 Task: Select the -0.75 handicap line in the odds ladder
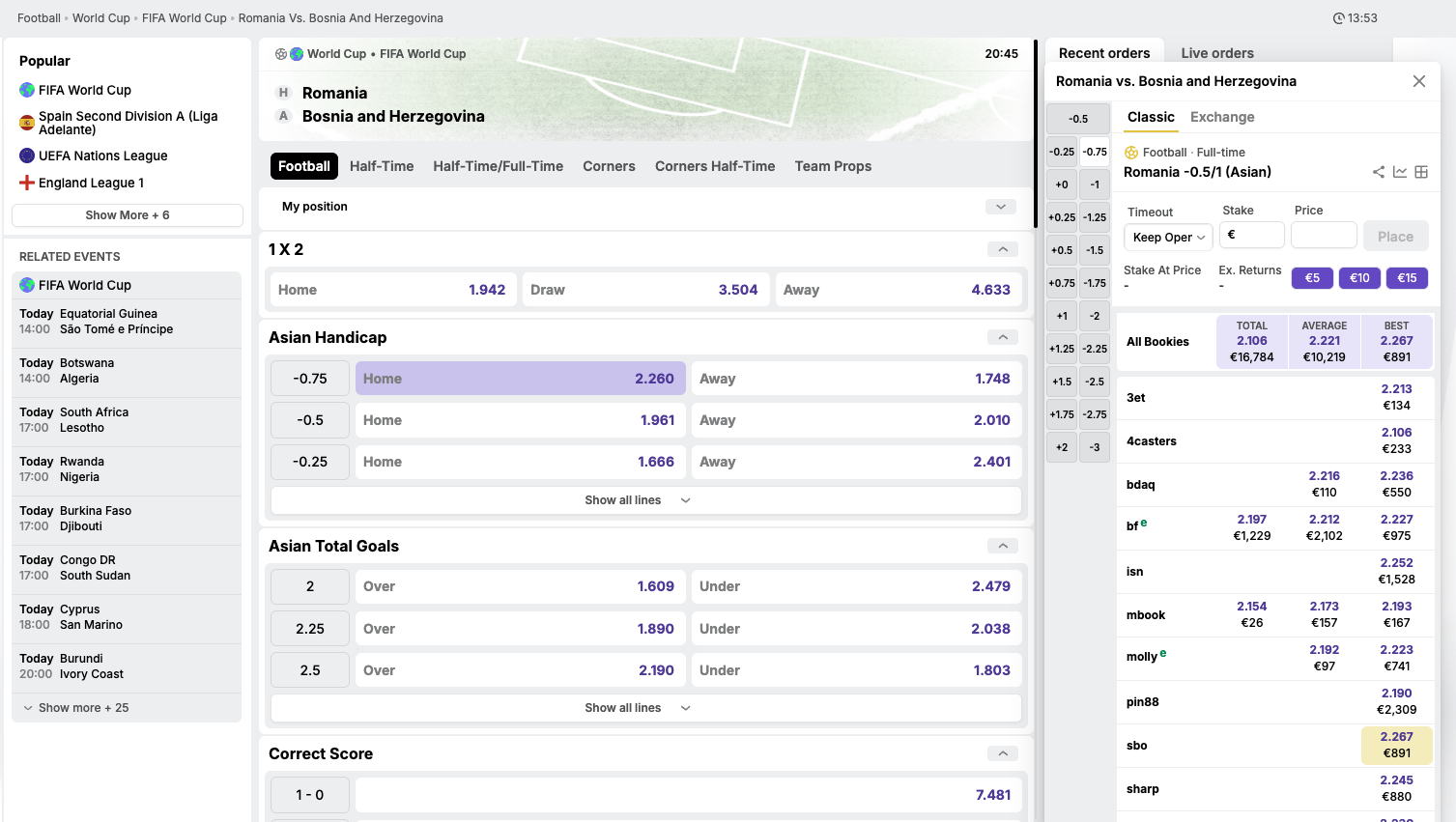1094,154
